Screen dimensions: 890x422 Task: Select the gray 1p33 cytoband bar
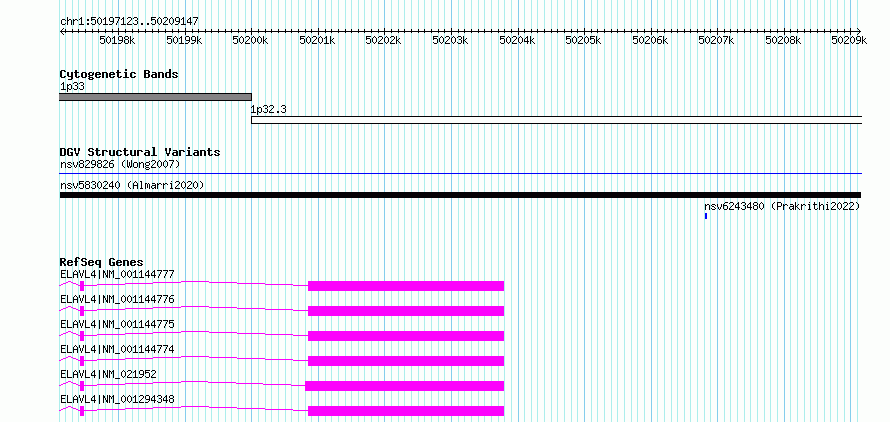click(156, 97)
